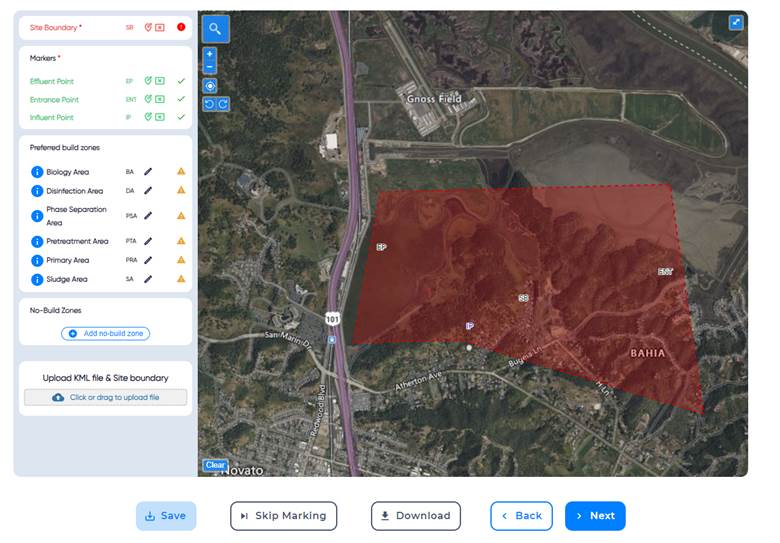
Task: Select the SB marker on the map
Action: [523, 298]
